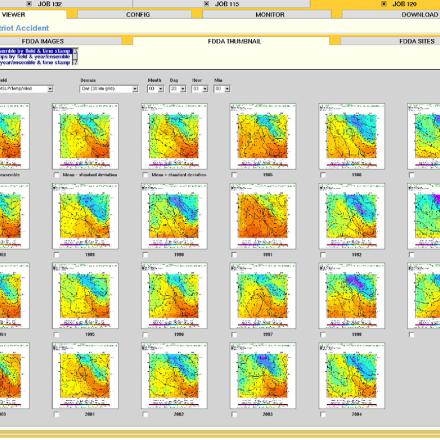The height and width of the screenshot is (440, 440).
Task: View the 1989 map thumbnail
Action: pyautogui.click(x=85, y=216)
